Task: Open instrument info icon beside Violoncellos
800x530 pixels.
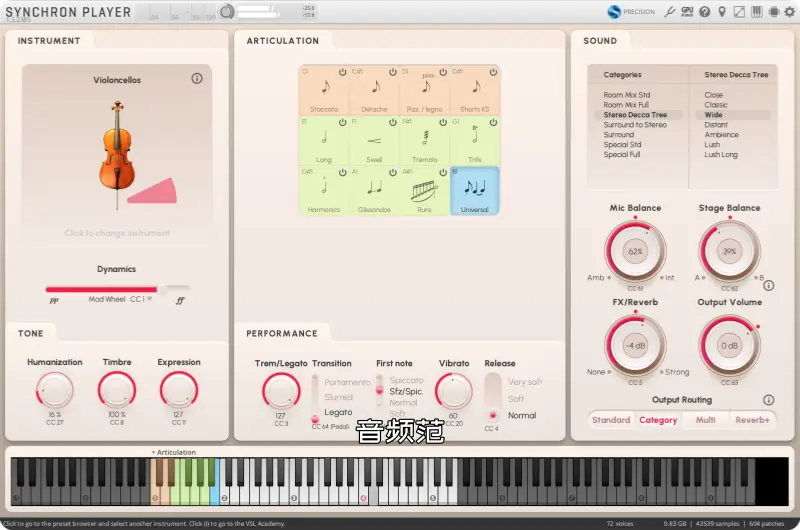Action: coord(196,79)
